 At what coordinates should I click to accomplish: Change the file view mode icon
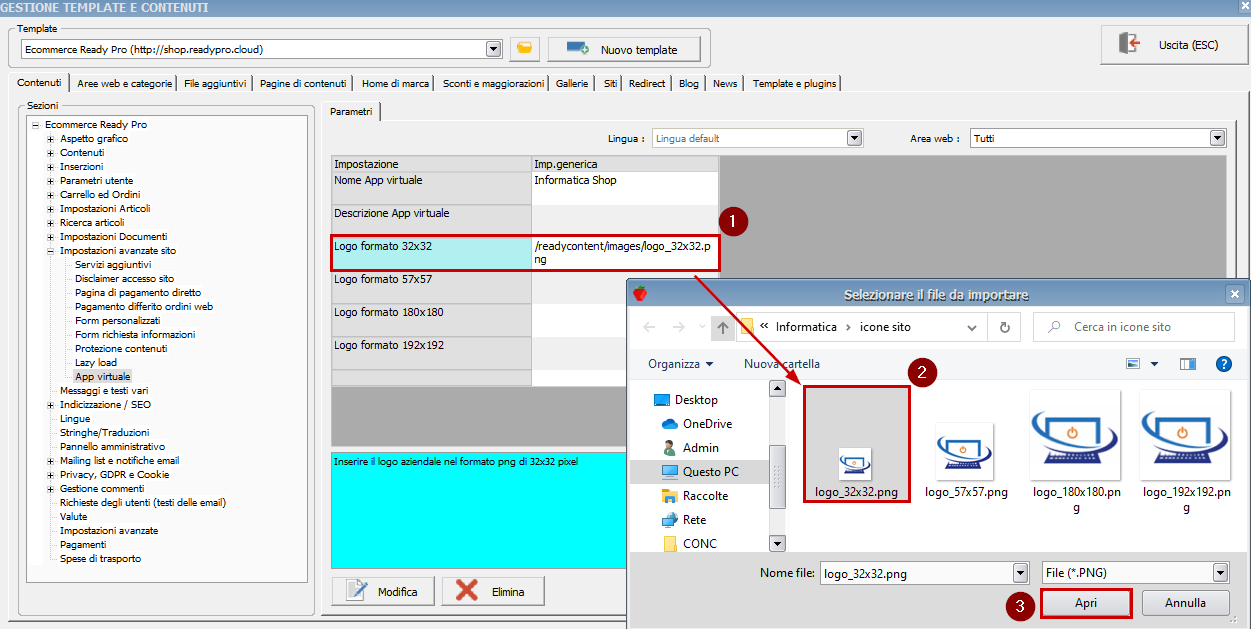click(x=1134, y=364)
